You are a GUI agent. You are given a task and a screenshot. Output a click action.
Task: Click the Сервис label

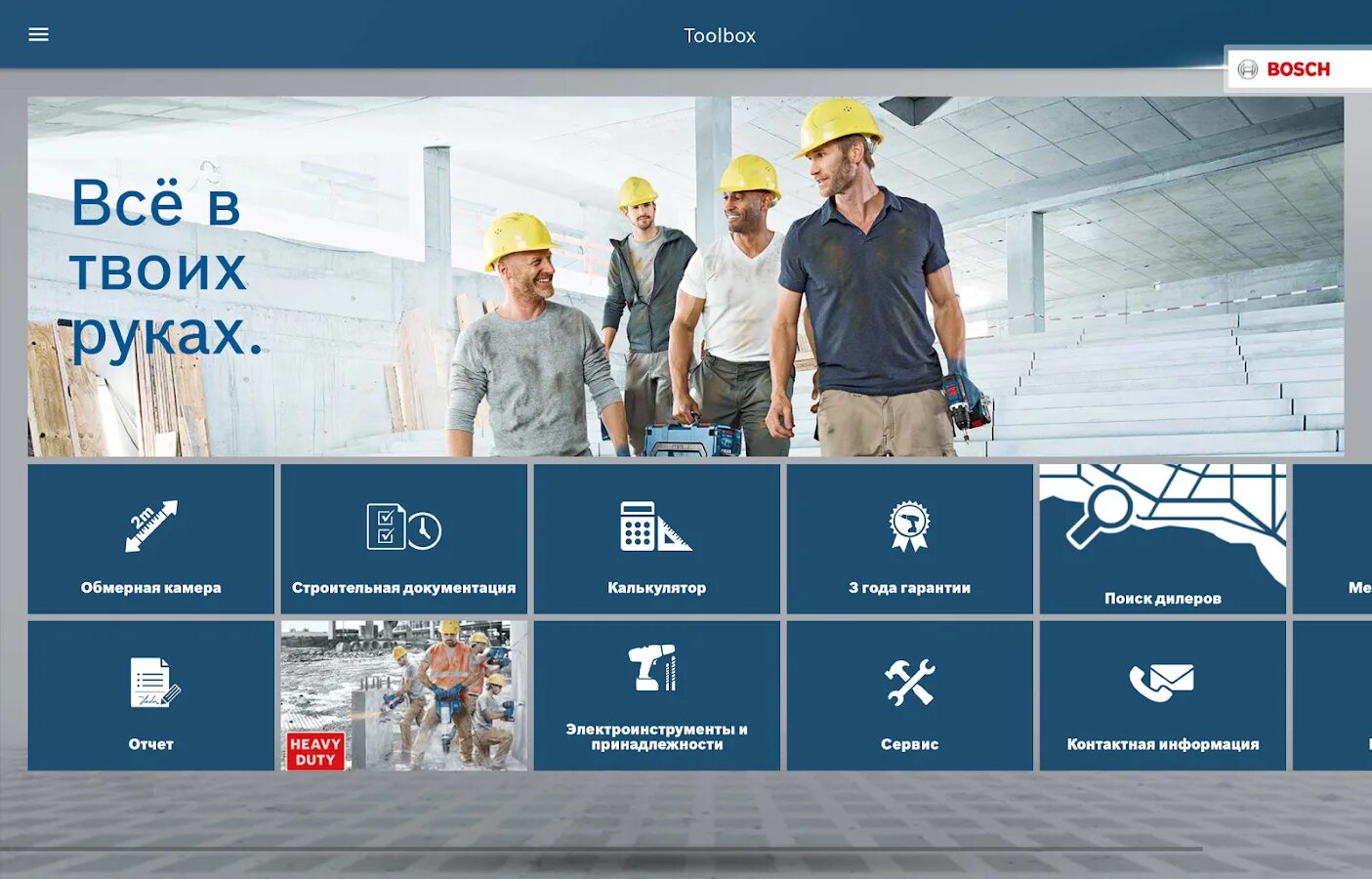tap(909, 744)
